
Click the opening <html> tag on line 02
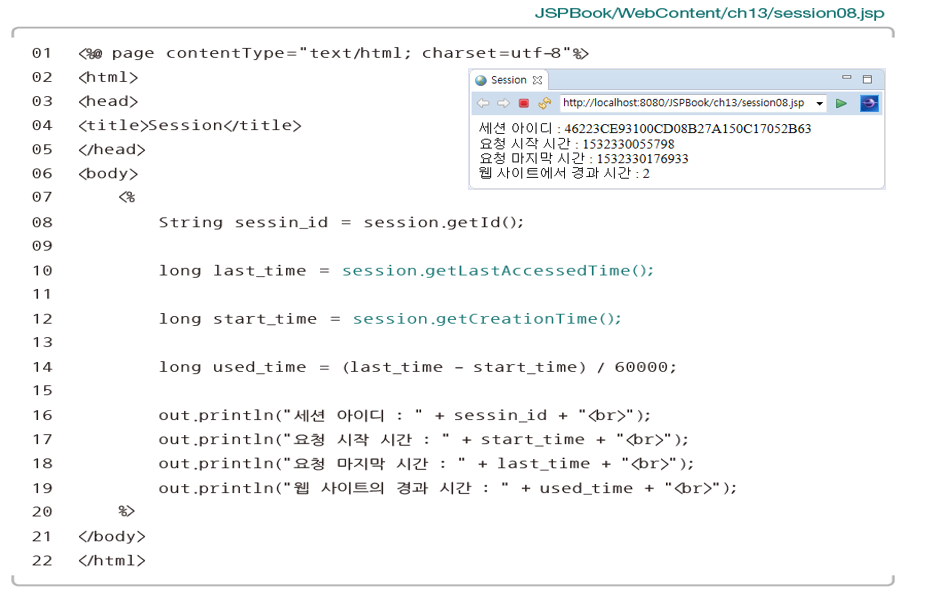point(108,78)
